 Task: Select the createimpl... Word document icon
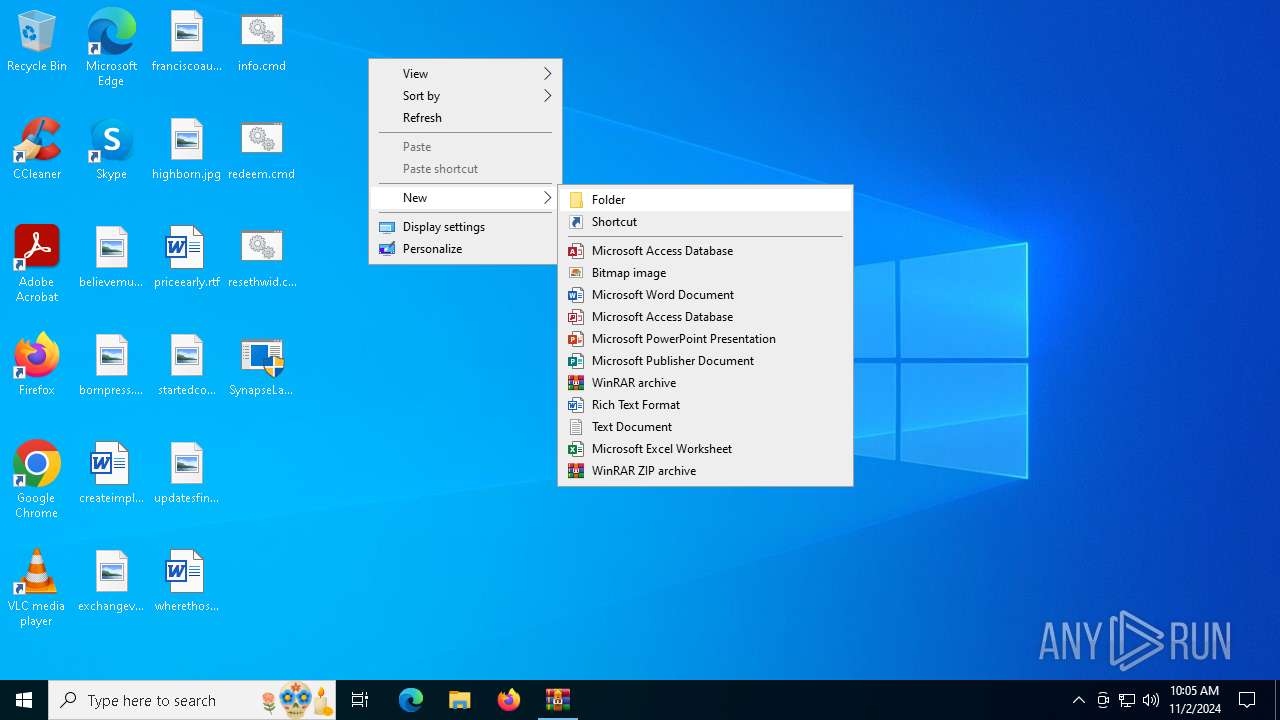(111, 474)
